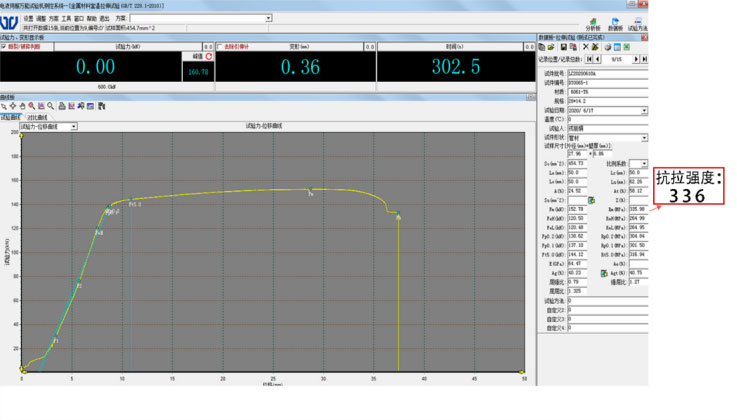Go to the next record arrow
The image size is (737, 420).
pyautogui.click(x=635, y=59)
